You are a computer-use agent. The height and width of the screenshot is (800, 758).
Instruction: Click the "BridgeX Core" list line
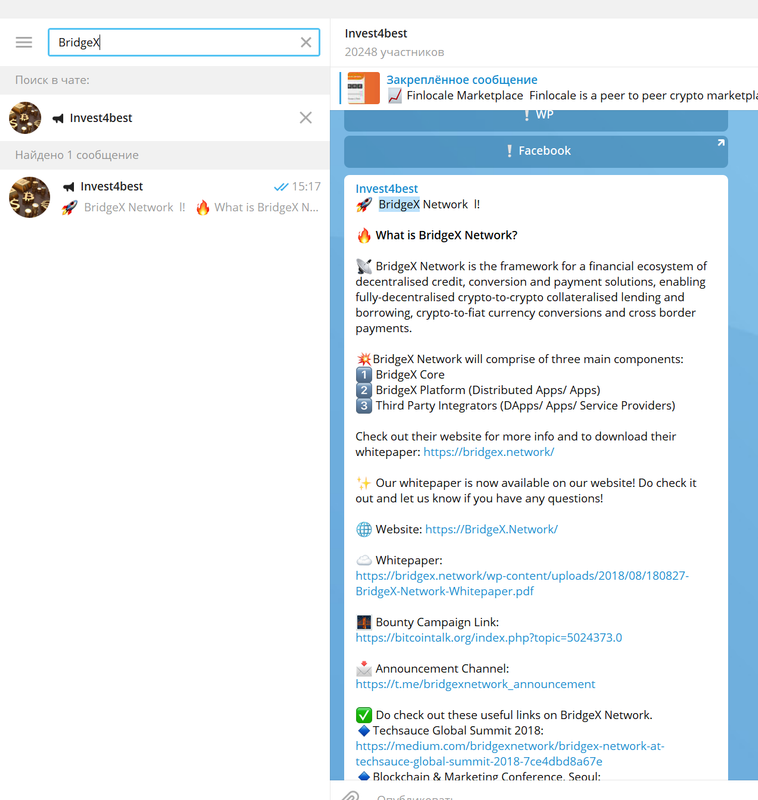pyautogui.click(x=410, y=374)
